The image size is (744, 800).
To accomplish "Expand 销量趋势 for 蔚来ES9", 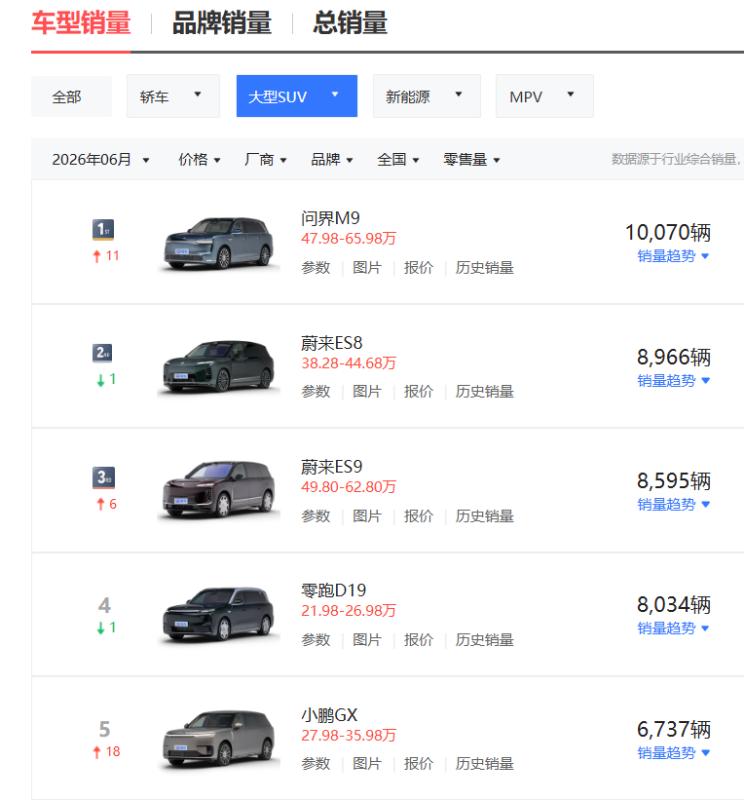I will 673,505.
